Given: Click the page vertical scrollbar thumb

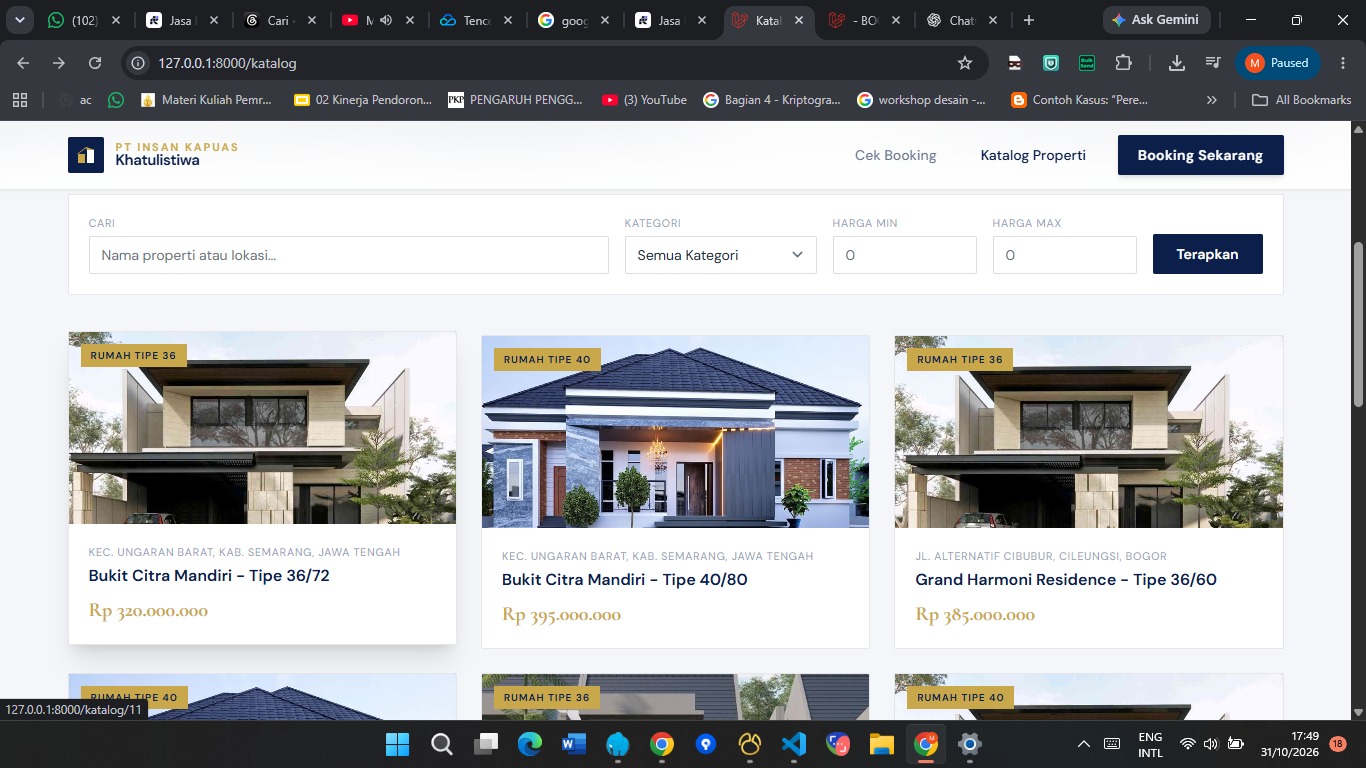Looking at the screenshot, I should click(1358, 323).
